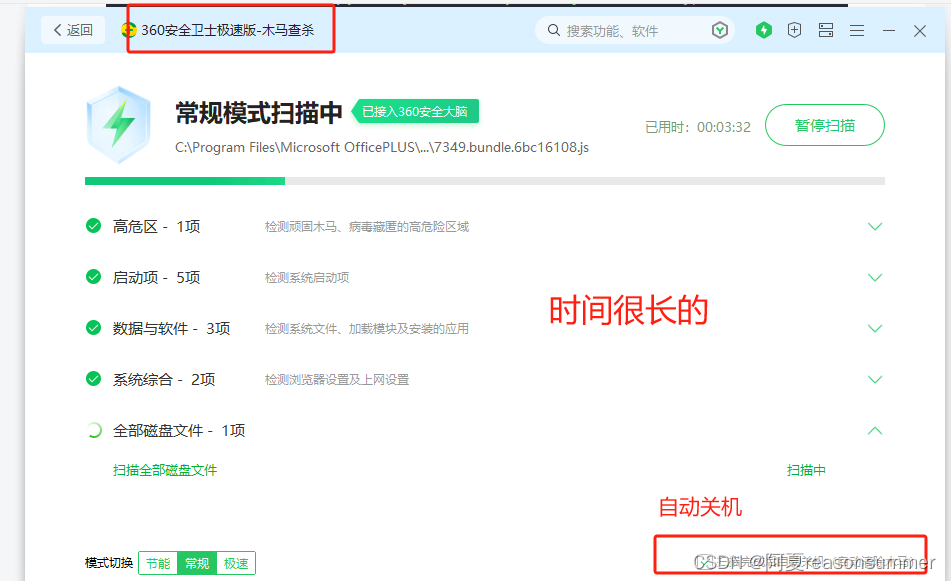Expand the 系统综合 row chevron

pyautogui.click(x=875, y=380)
